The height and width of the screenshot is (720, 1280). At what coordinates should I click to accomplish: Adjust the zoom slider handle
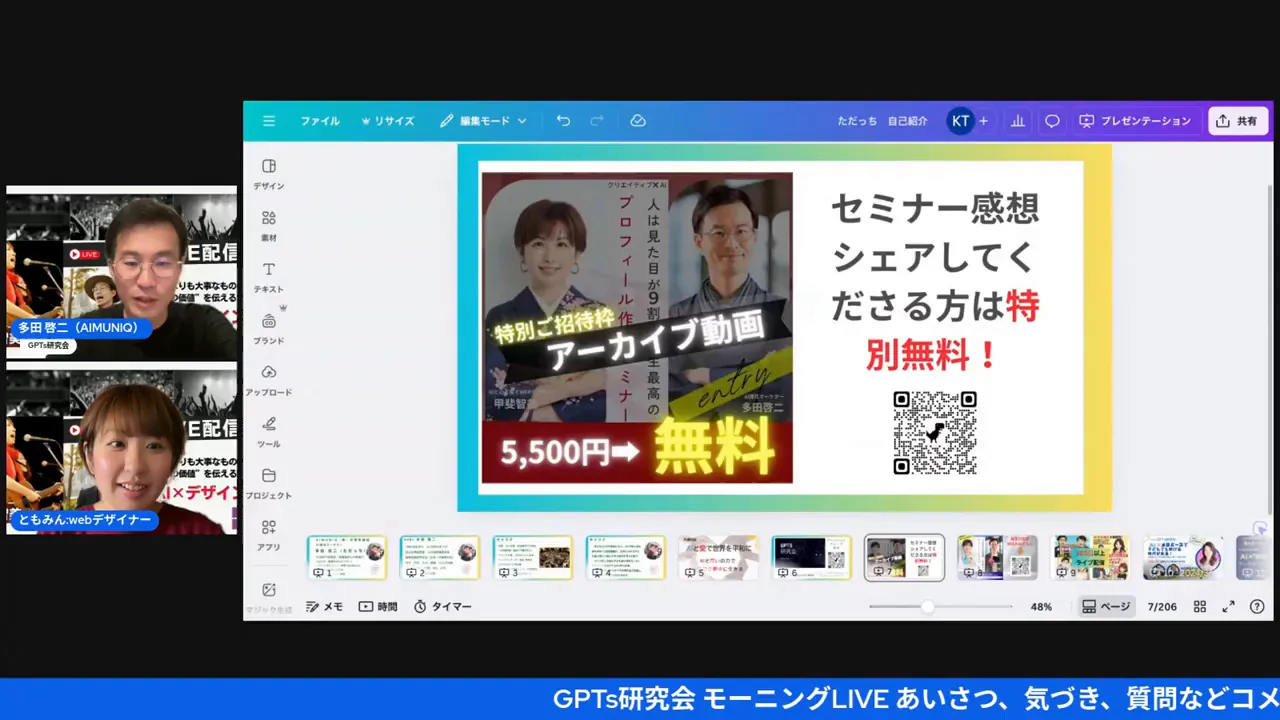click(x=928, y=607)
